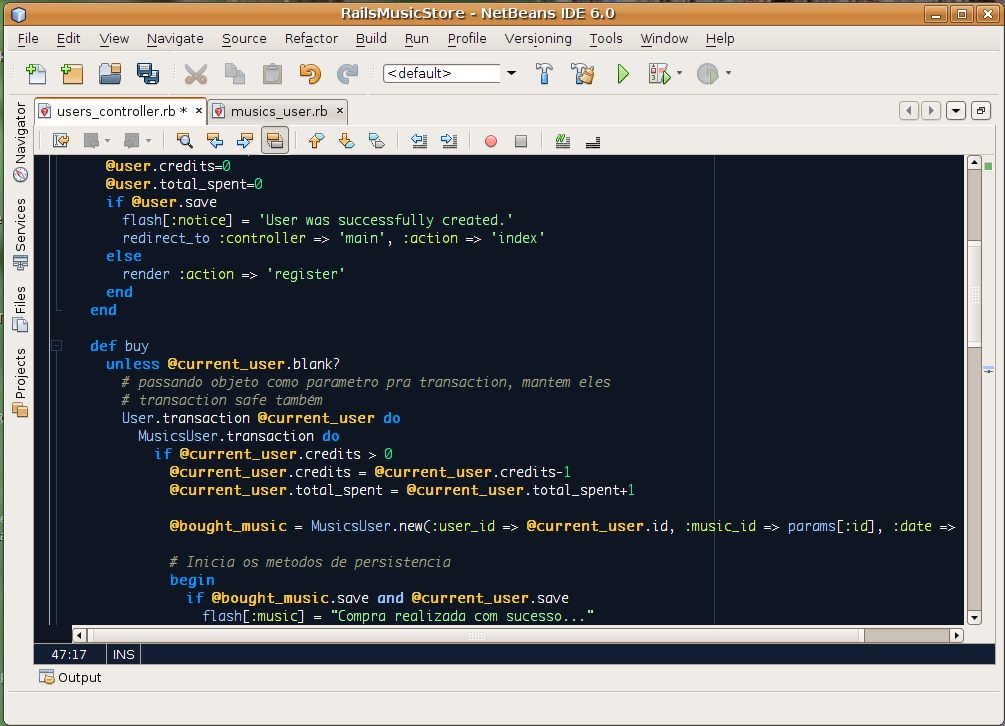1005x726 pixels.
Task: Click the Undo arrow icon
Action: click(310, 74)
